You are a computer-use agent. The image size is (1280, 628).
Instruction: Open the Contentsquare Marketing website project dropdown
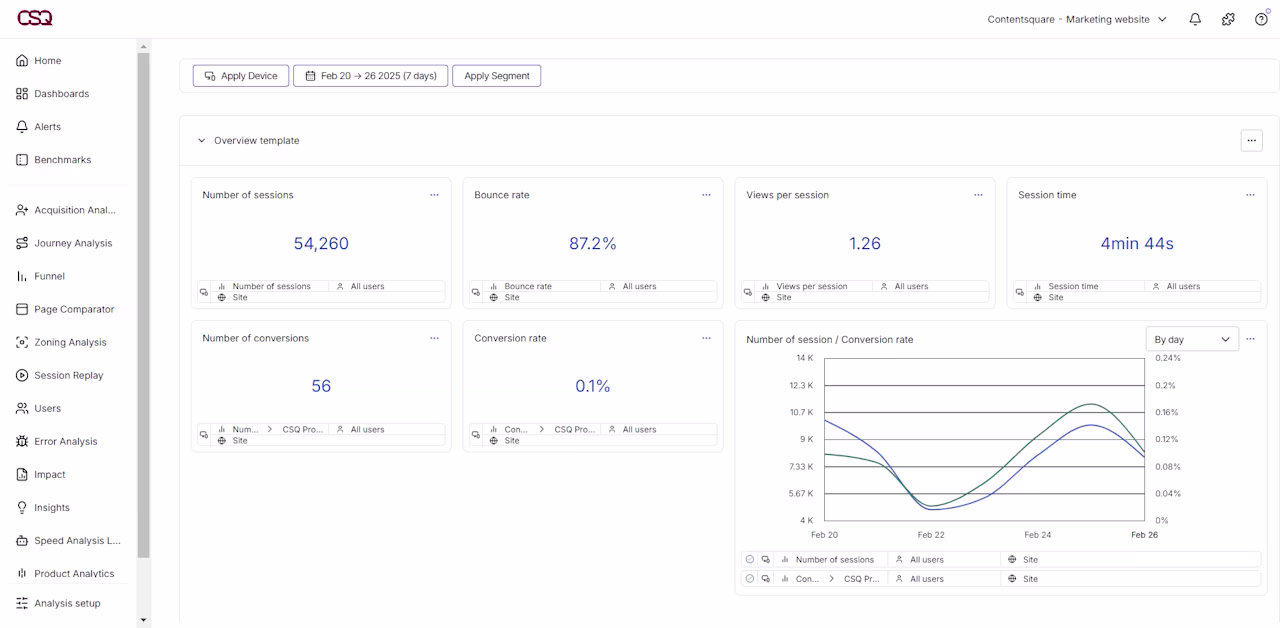[x=1077, y=19]
